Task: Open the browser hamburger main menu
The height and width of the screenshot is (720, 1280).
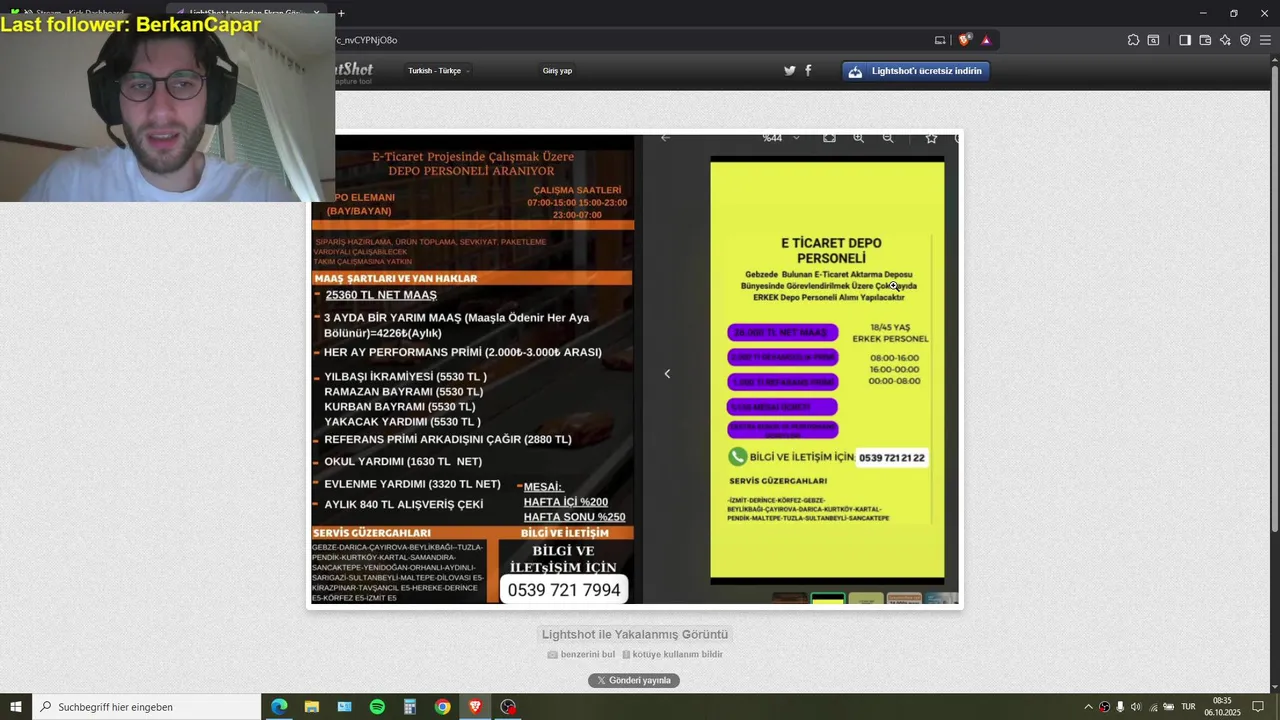Action: pos(1265,40)
